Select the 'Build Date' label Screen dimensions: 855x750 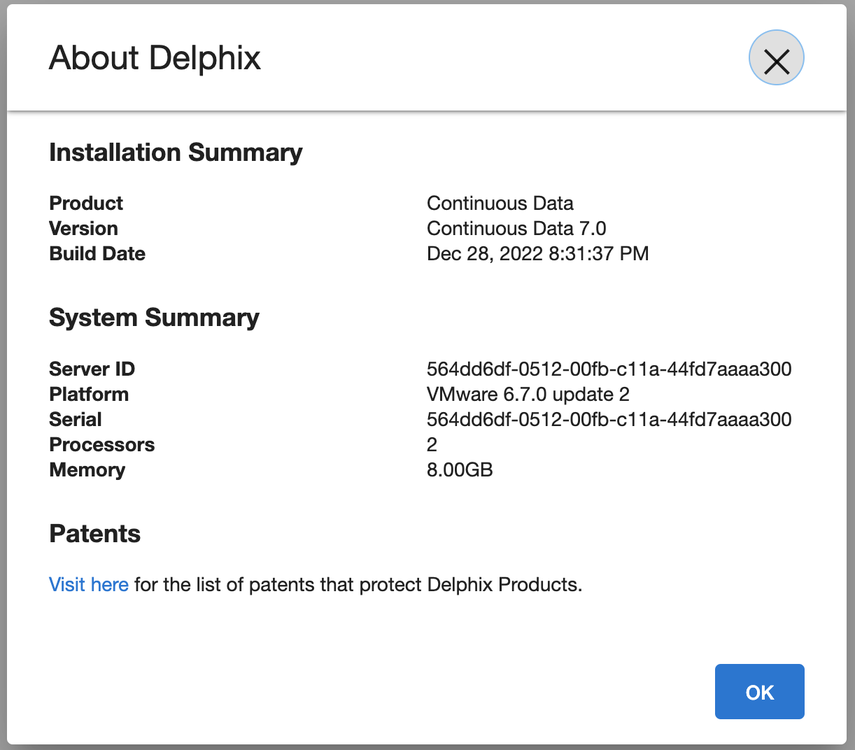coord(97,253)
